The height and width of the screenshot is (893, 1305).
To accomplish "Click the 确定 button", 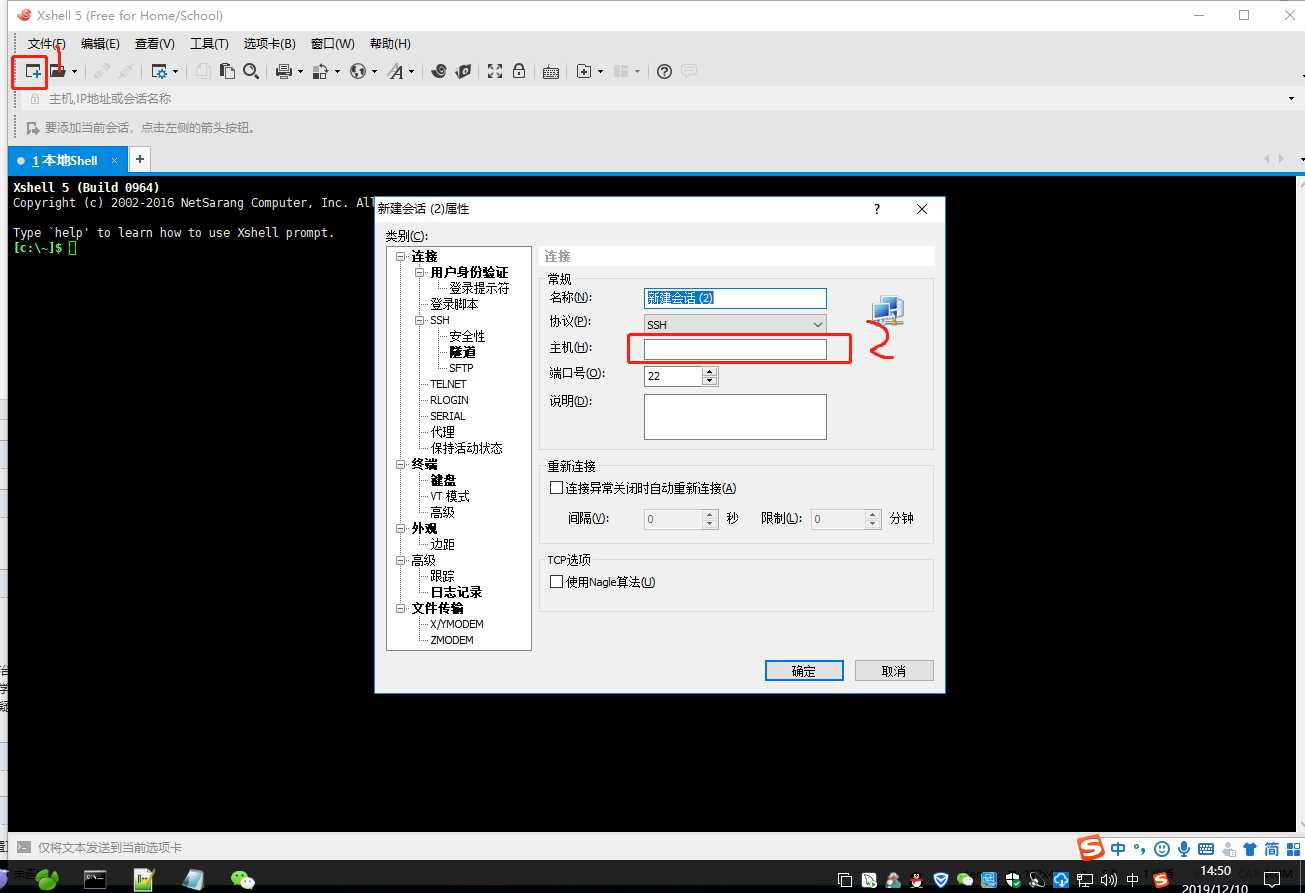I will pyautogui.click(x=804, y=671).
